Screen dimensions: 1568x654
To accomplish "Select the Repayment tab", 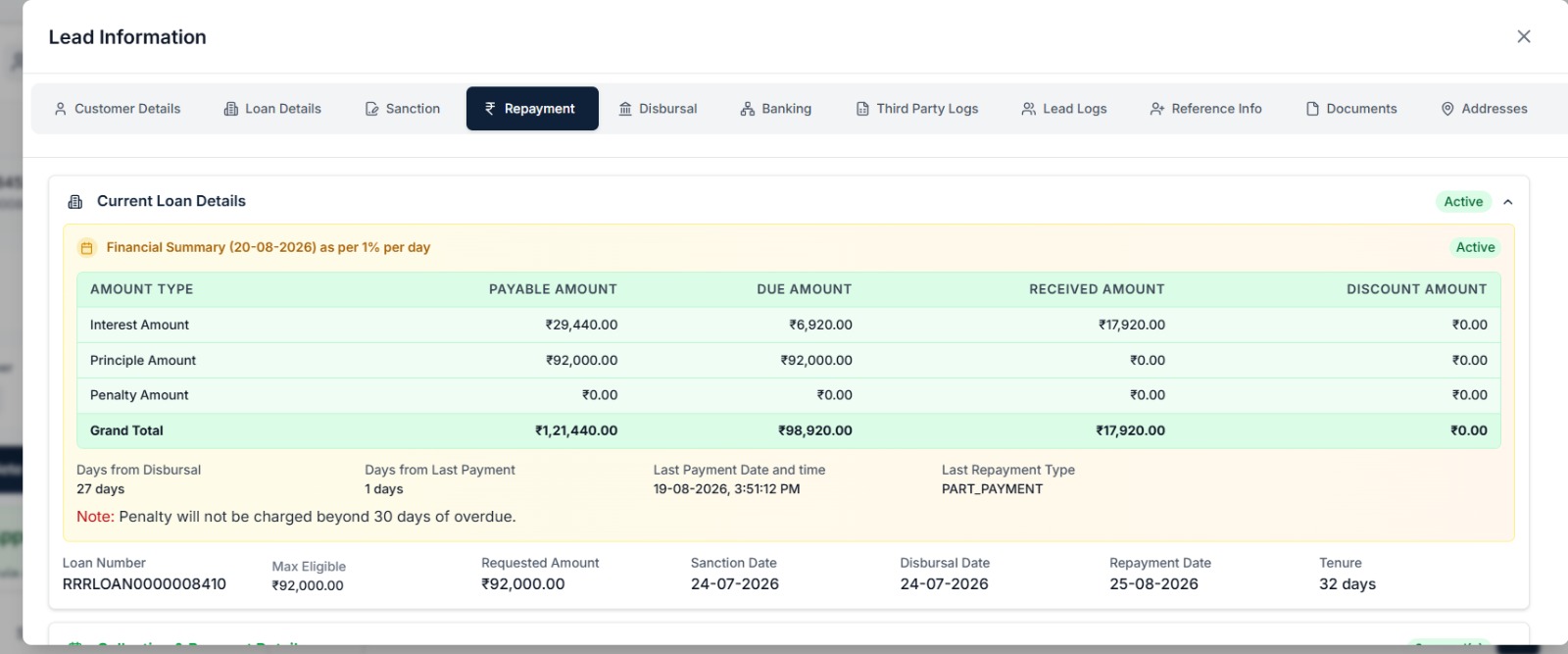I will pyautogui.click(x=532, y=109).
